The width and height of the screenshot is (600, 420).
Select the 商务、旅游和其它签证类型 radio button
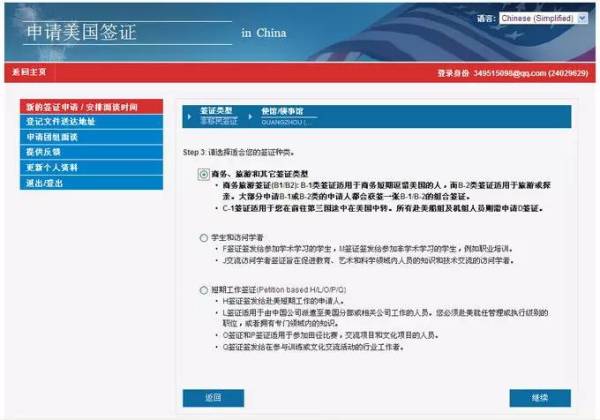[205, 174]
